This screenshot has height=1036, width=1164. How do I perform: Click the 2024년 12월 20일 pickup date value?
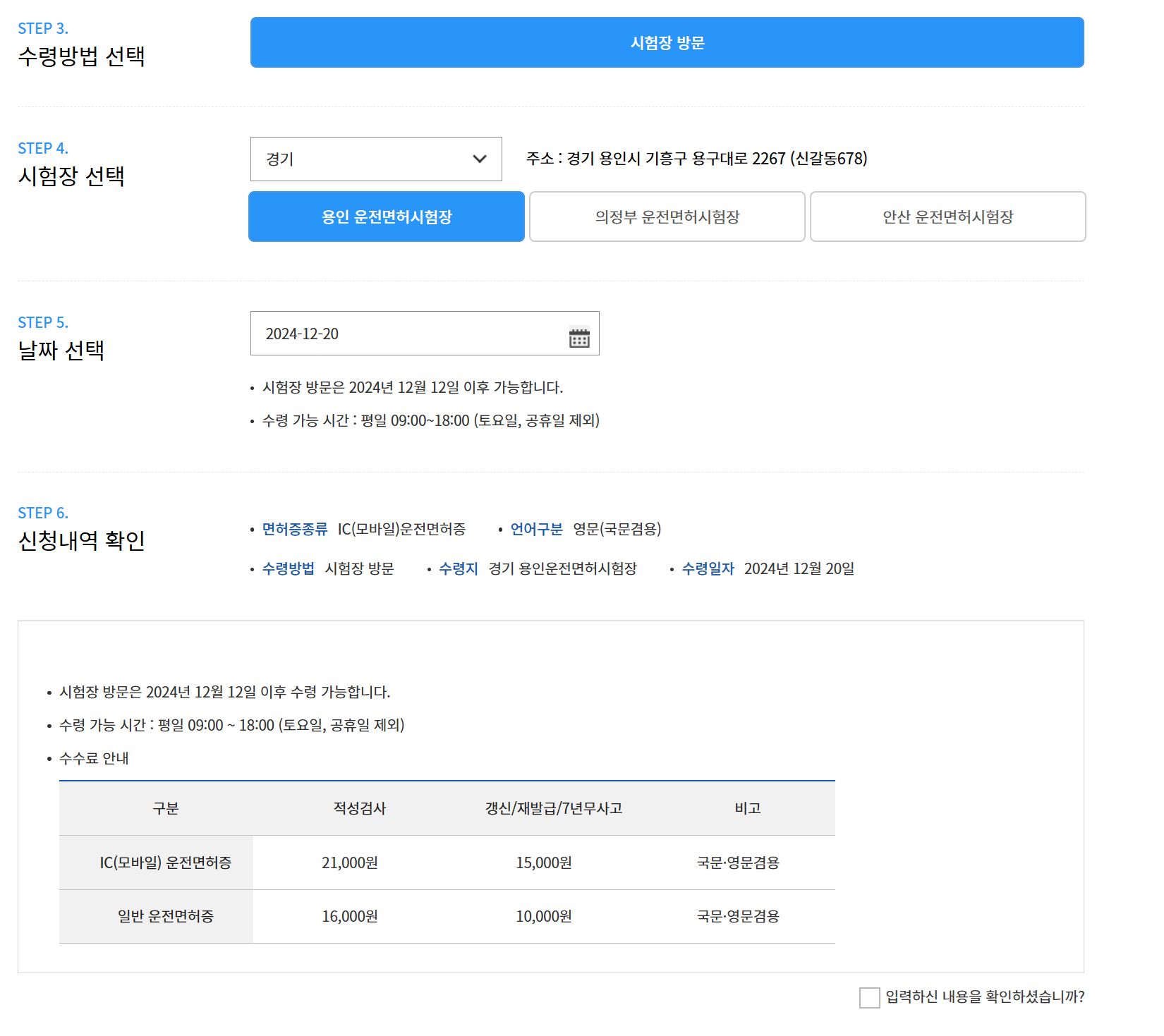click(799, 568)
